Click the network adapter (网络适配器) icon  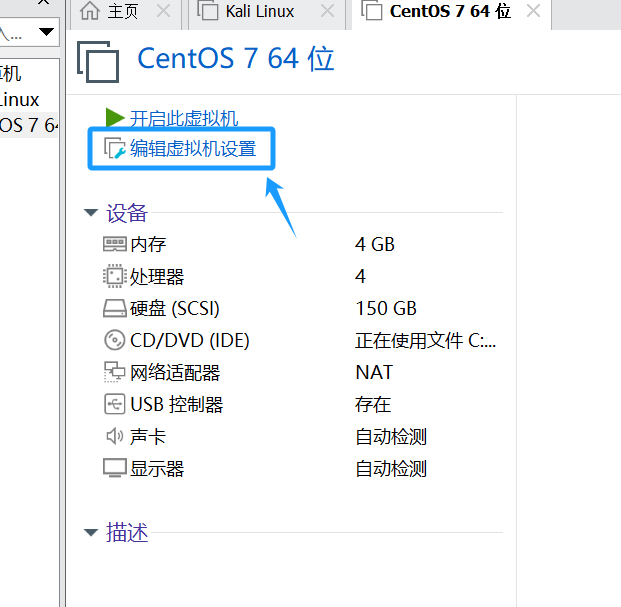(x=115, y=373)
